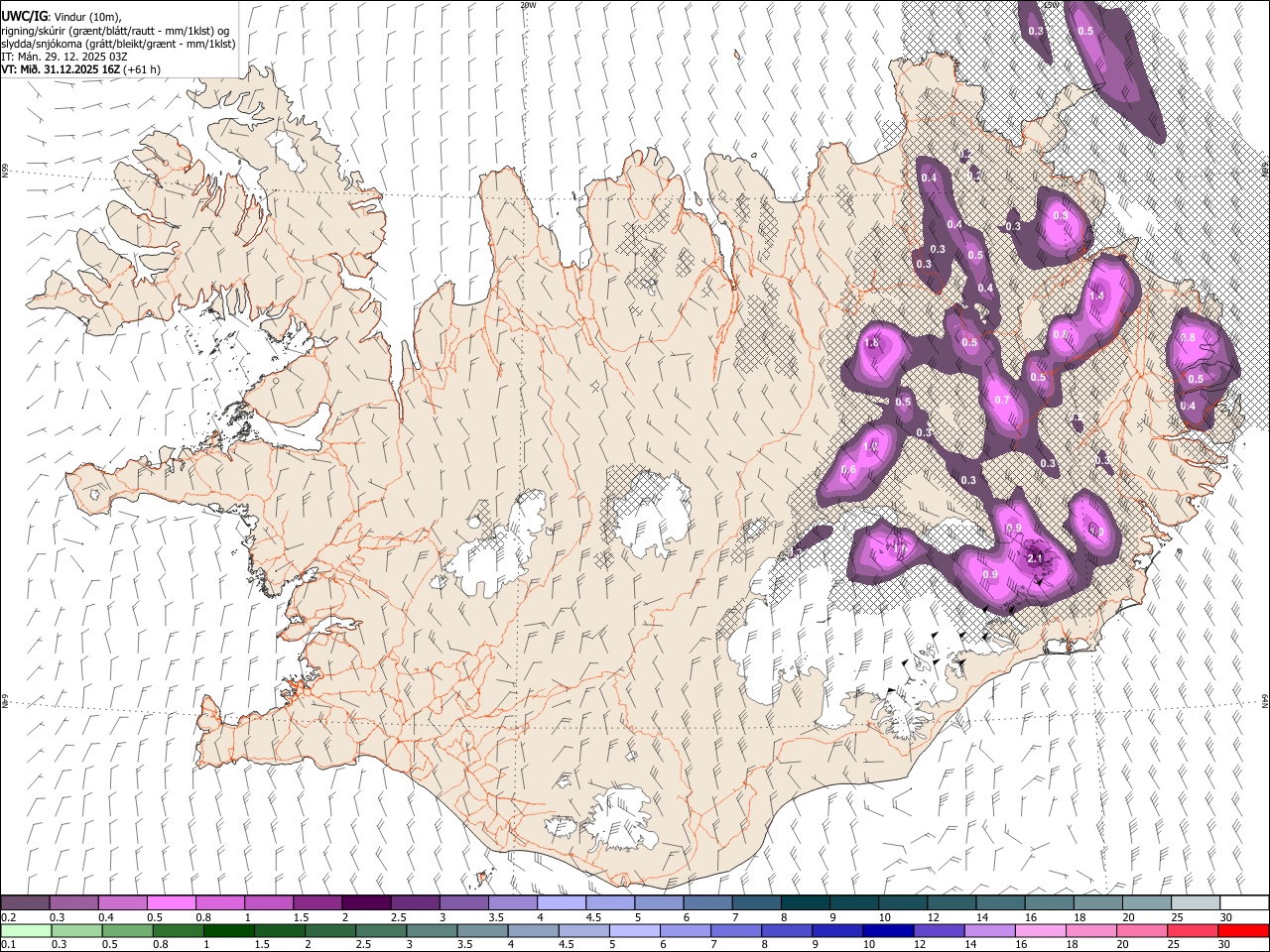This screenshot has width=1270, height=952.
Task: Select light pink lower swatch starting at 16
Action: 1040,930
